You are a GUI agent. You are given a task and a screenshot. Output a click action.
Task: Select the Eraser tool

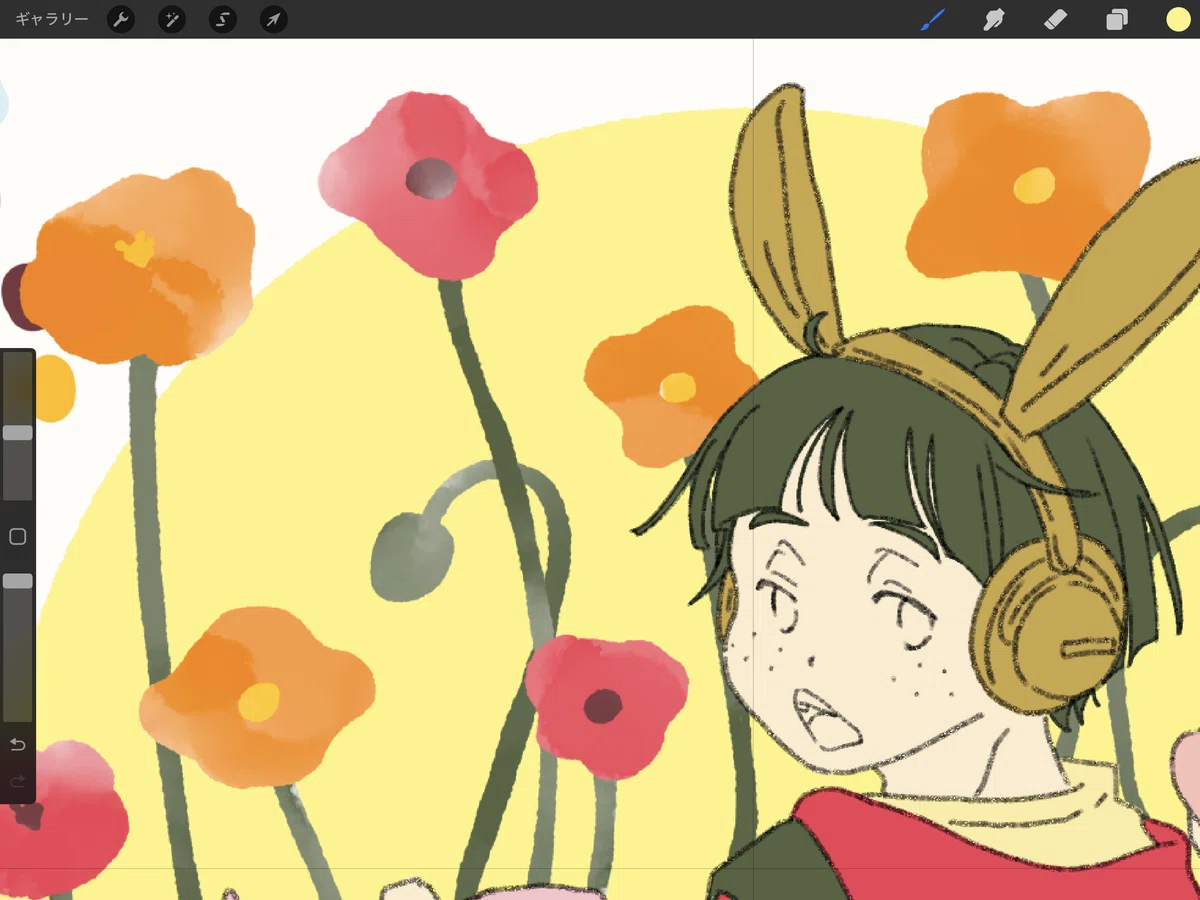click(1055, 19)
